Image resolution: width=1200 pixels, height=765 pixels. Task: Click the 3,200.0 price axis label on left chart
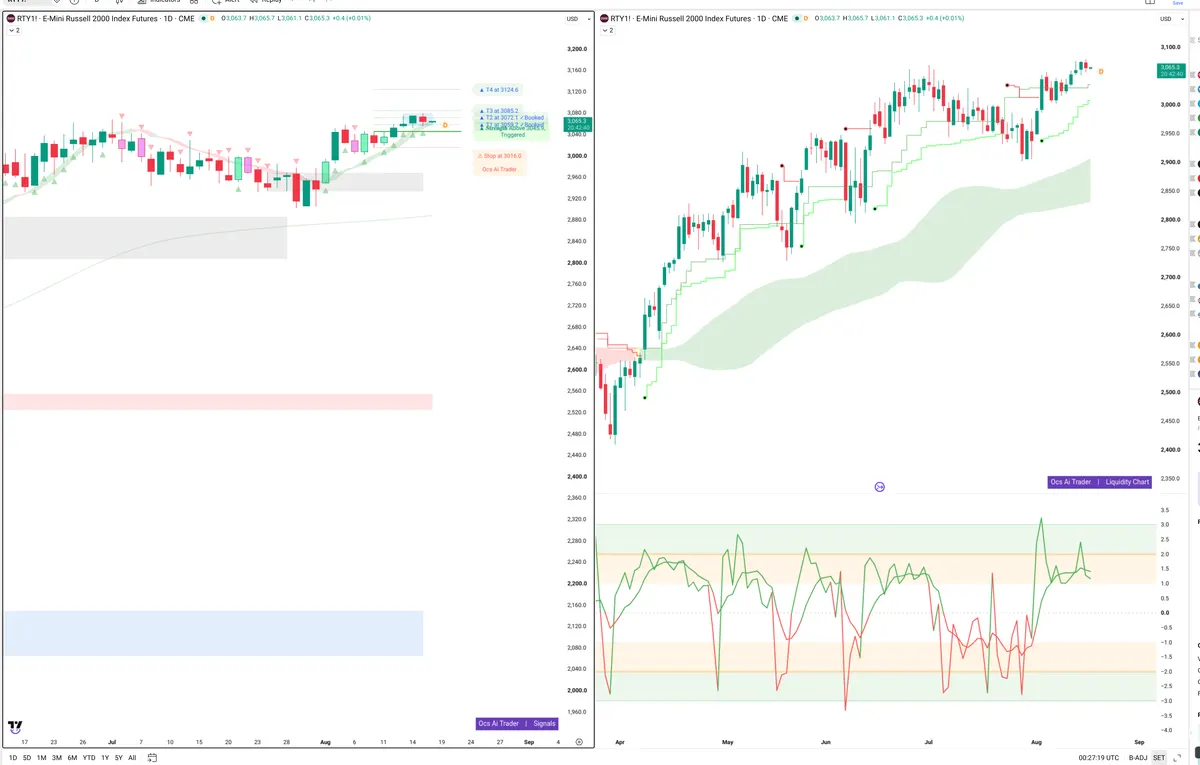pyautogui.click(x=576, y=49)
